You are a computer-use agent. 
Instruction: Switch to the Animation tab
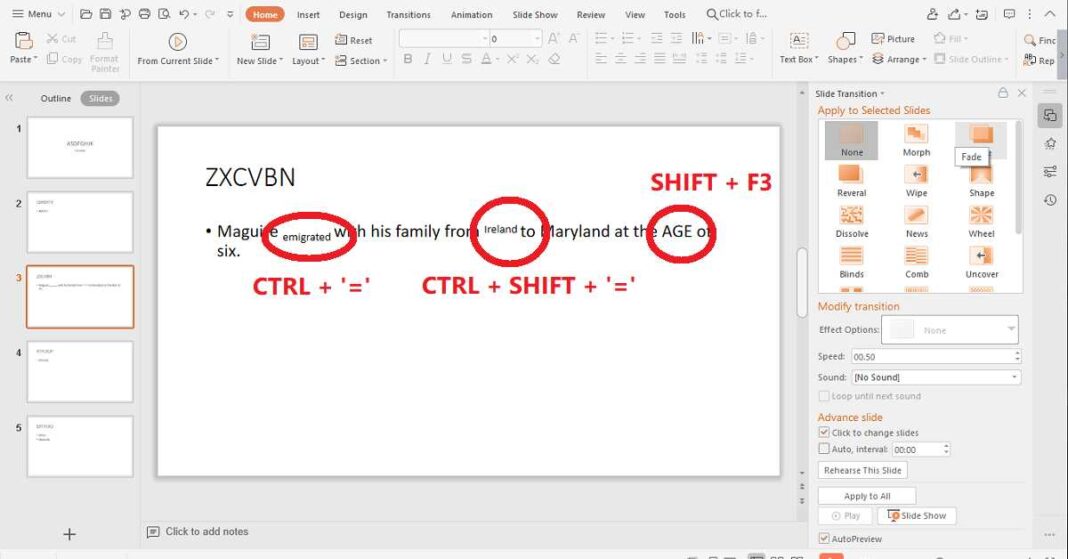click(471, 14)
